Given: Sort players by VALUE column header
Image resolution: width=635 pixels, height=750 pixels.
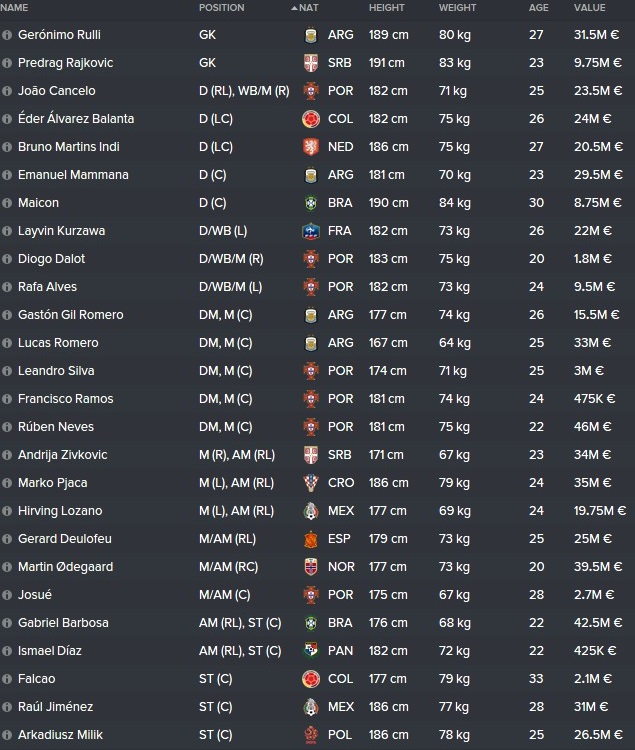Looking at the screenshot, I should click(589, 8).
